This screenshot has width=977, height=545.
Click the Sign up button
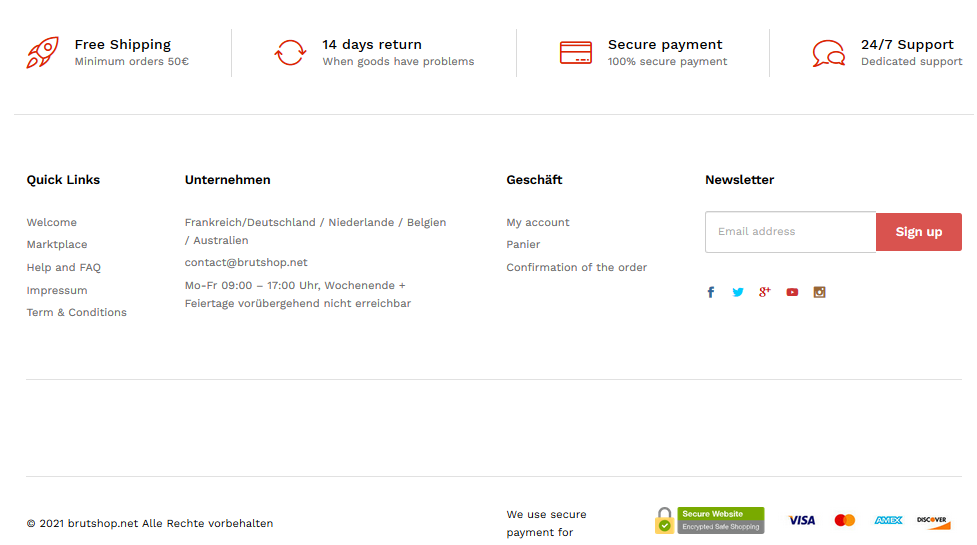[918, 232]
